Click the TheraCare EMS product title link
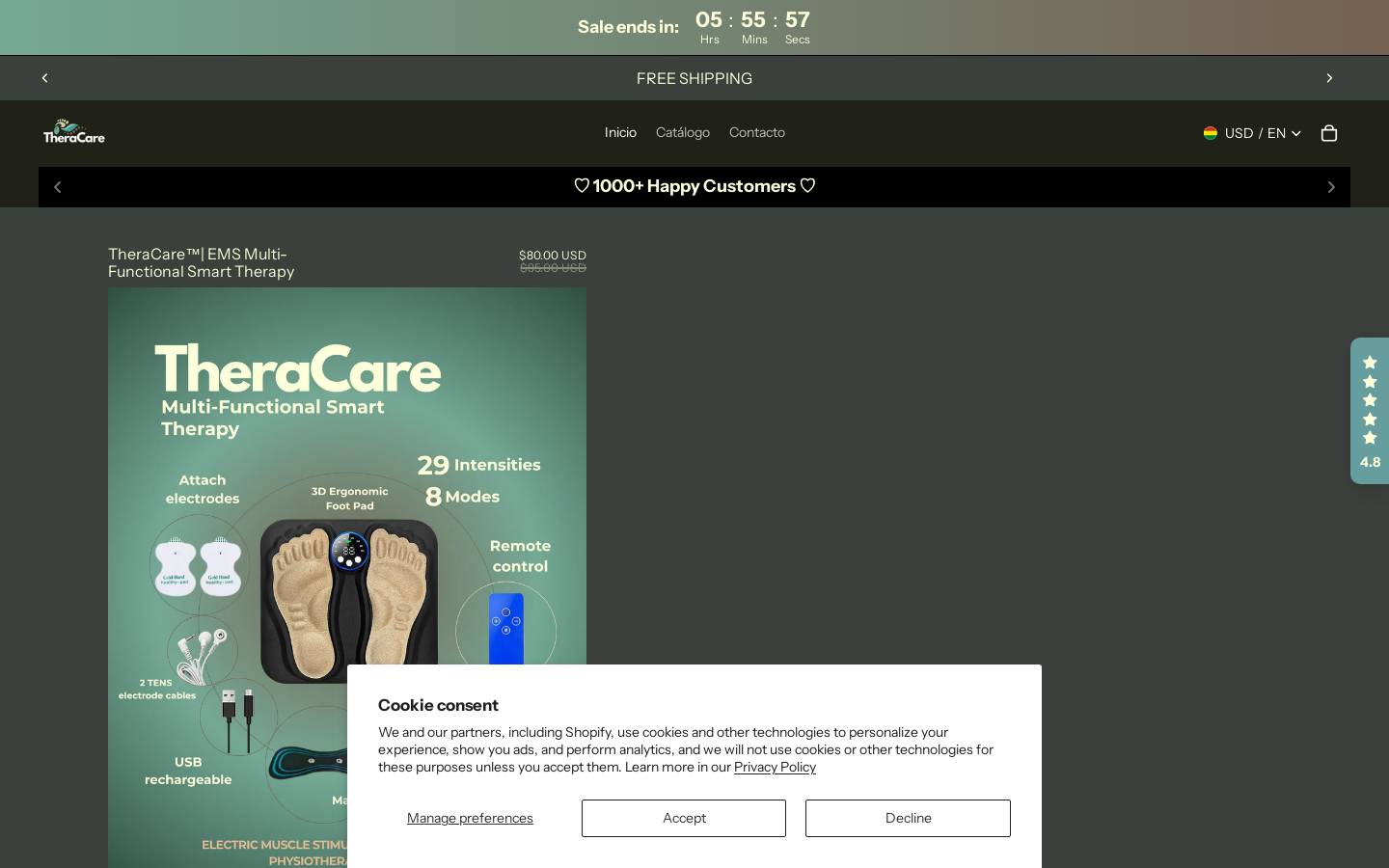1389x868 pixels. (x=202, y=262)
